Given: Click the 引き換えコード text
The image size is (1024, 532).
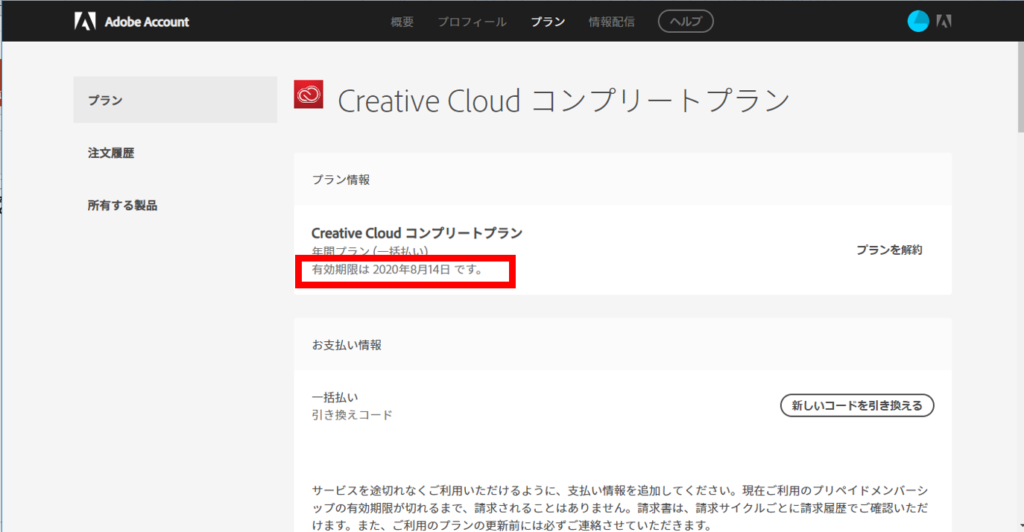Looking at the screenshot, I should 352,415.
